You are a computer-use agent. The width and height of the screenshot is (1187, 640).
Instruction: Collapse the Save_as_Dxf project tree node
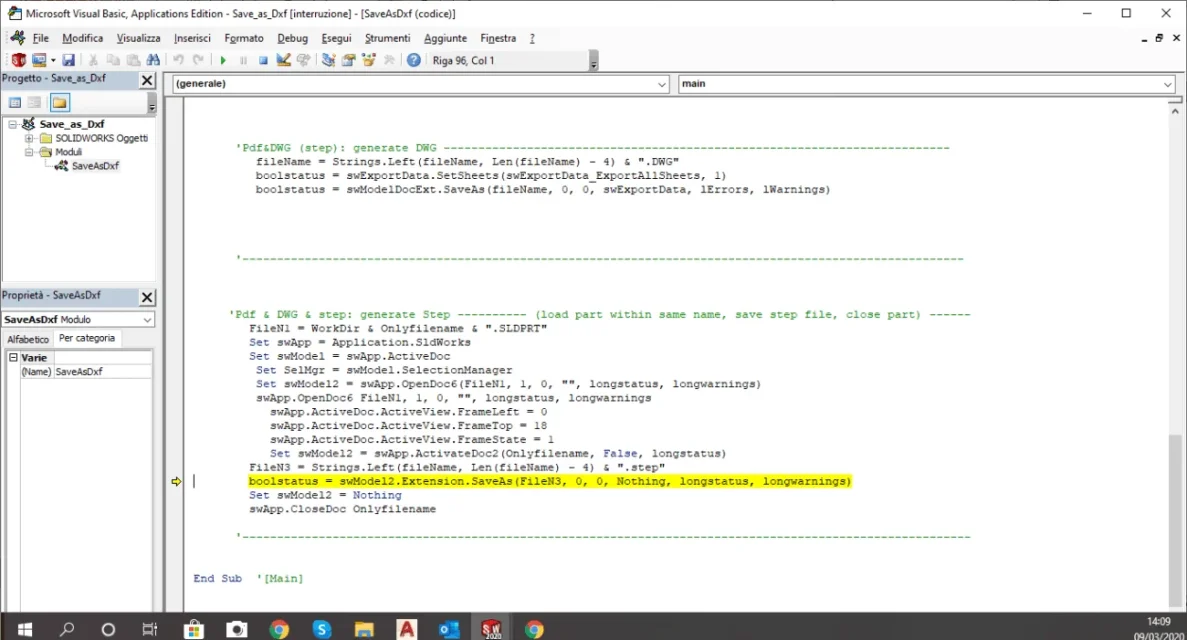tap(13, 123)
